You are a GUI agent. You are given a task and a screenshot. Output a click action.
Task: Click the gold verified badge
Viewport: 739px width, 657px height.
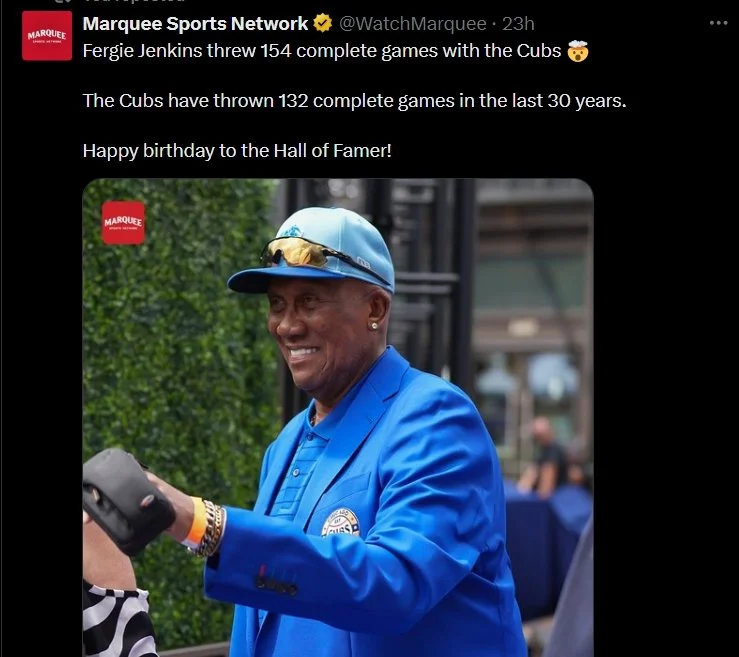click(x=323, y=23)
